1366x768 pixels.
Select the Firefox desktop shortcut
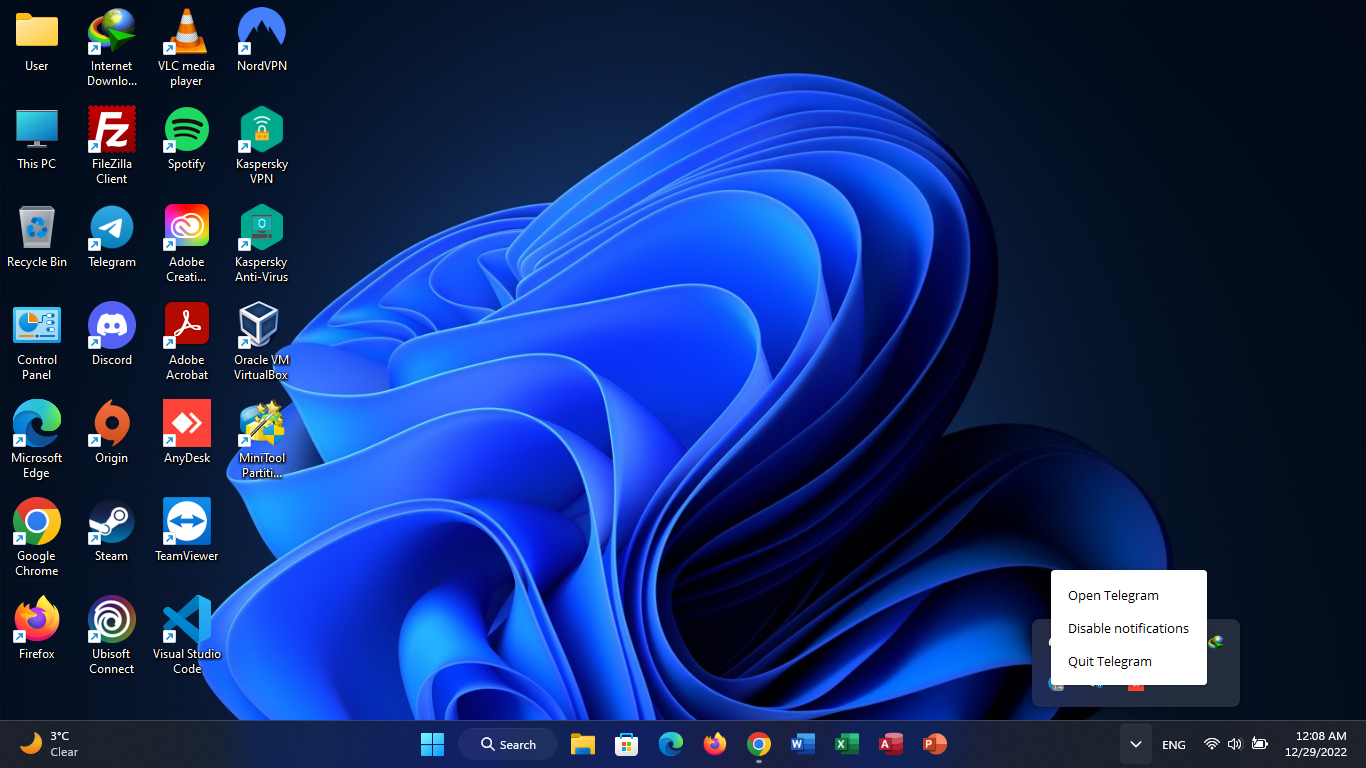pos(37,629)
